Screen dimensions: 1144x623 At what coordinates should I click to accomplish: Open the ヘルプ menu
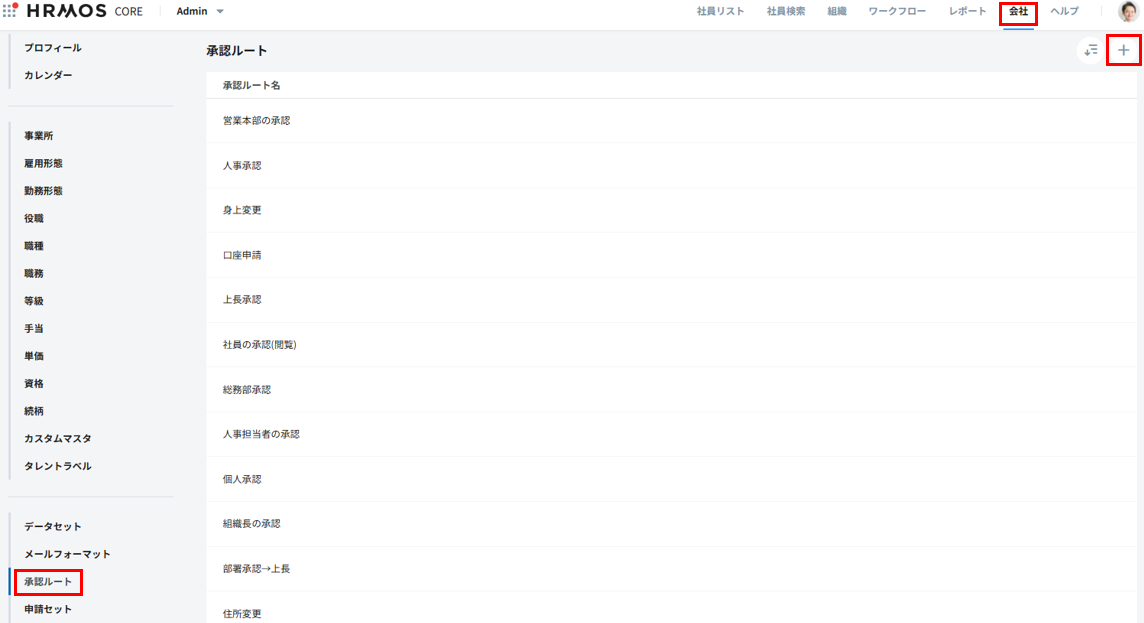(1064, 12)
